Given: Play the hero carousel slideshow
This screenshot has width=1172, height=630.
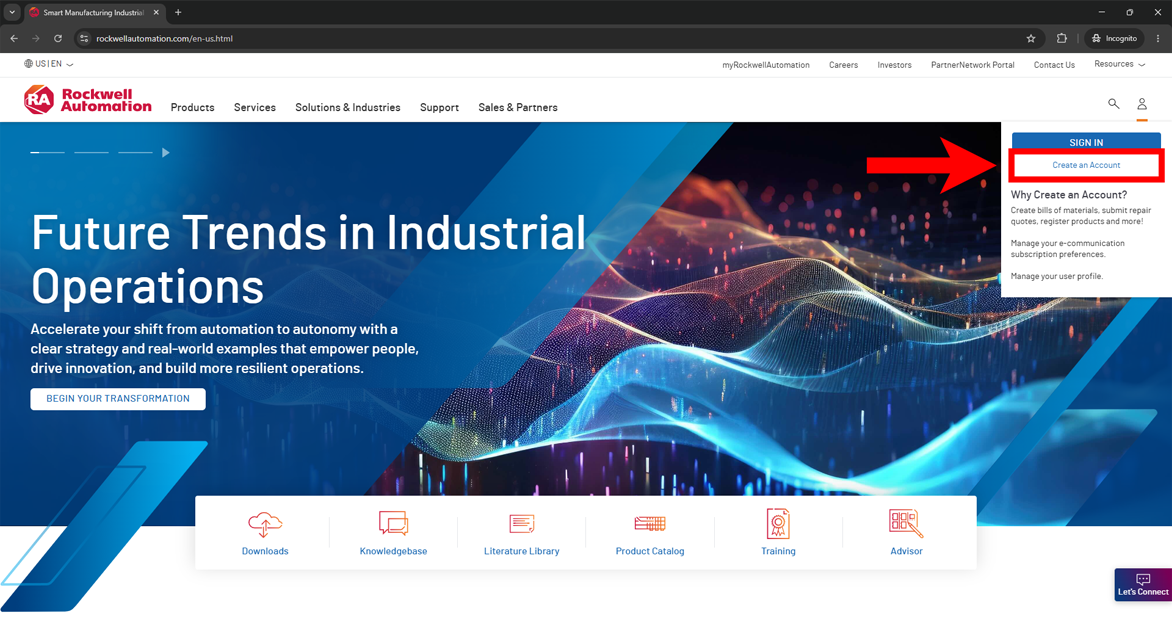Looking at the screenshot, I should 166,152.
